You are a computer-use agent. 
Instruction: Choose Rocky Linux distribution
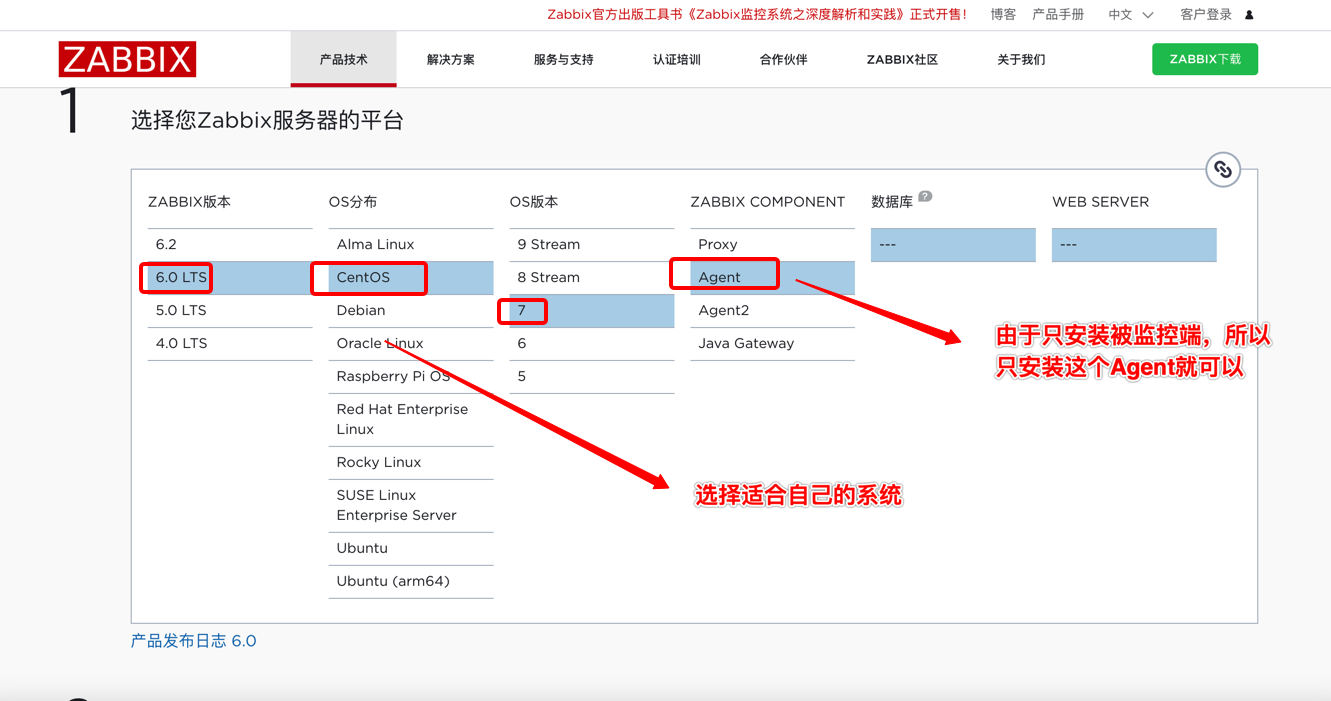(411, 463)
